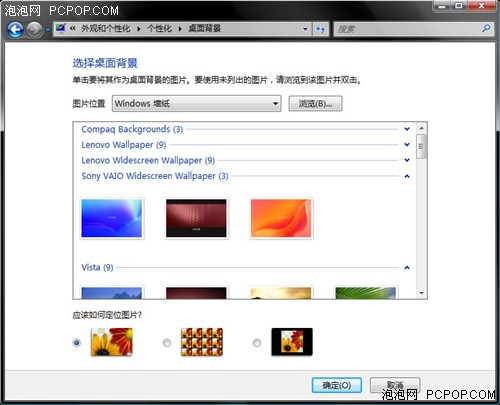
Task: Click the wallpaper list scroll up arrow
Action: (421, 128)
